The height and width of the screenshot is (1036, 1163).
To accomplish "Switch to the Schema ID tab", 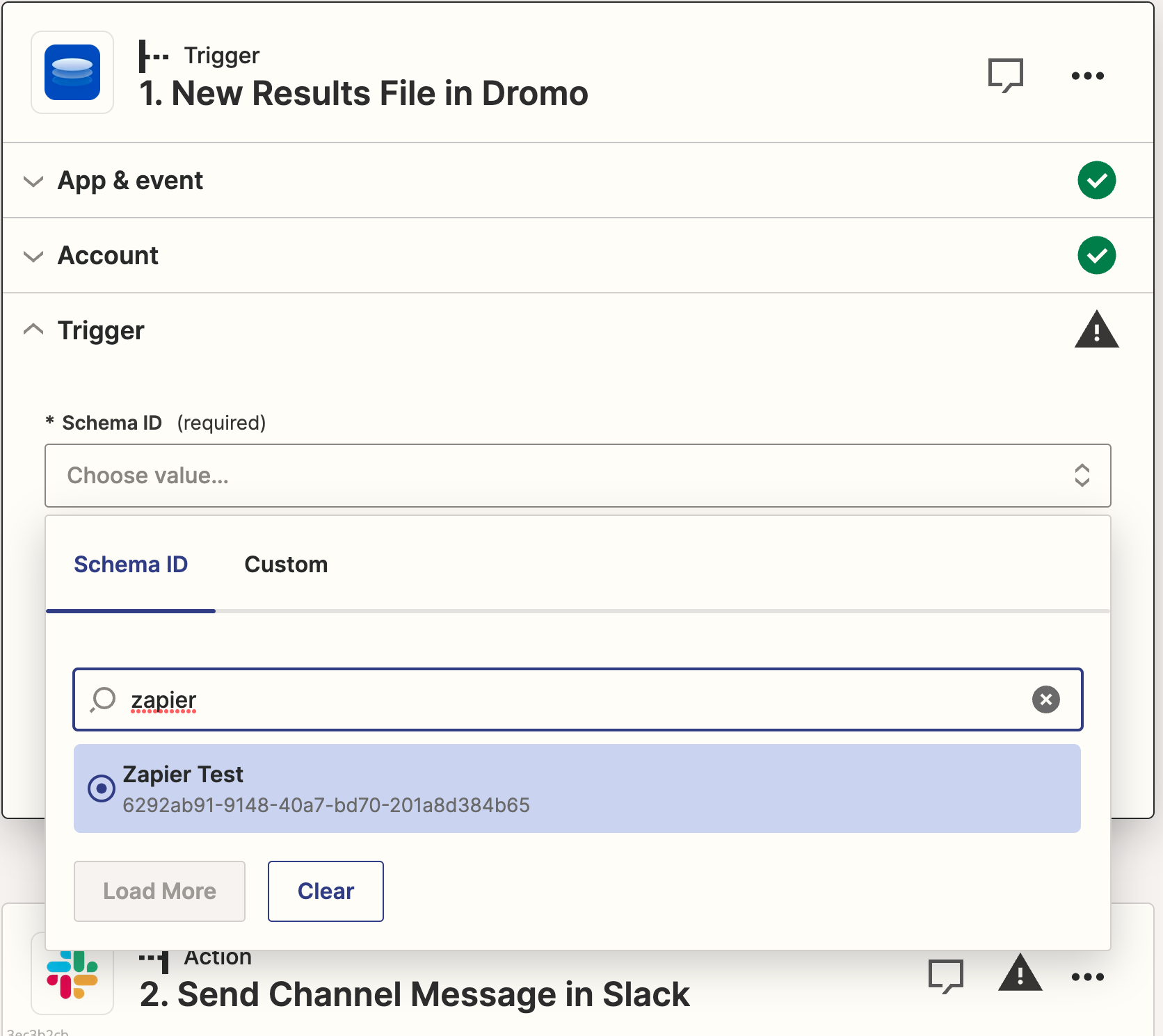I will coord(131,565).
